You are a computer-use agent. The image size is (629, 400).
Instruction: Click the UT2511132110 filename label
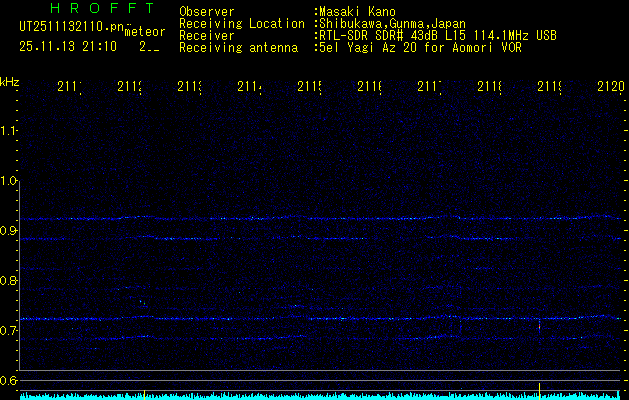click(x=68, y=26)
